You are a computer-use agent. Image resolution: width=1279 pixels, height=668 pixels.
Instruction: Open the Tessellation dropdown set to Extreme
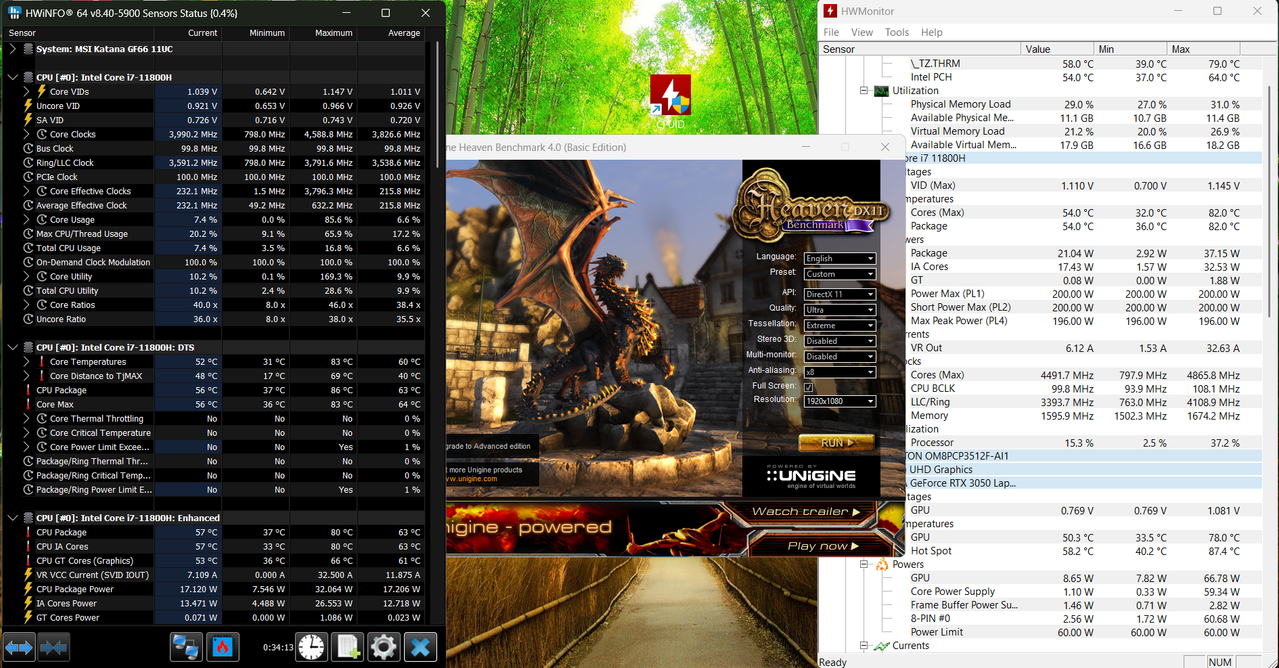(839, 325)
